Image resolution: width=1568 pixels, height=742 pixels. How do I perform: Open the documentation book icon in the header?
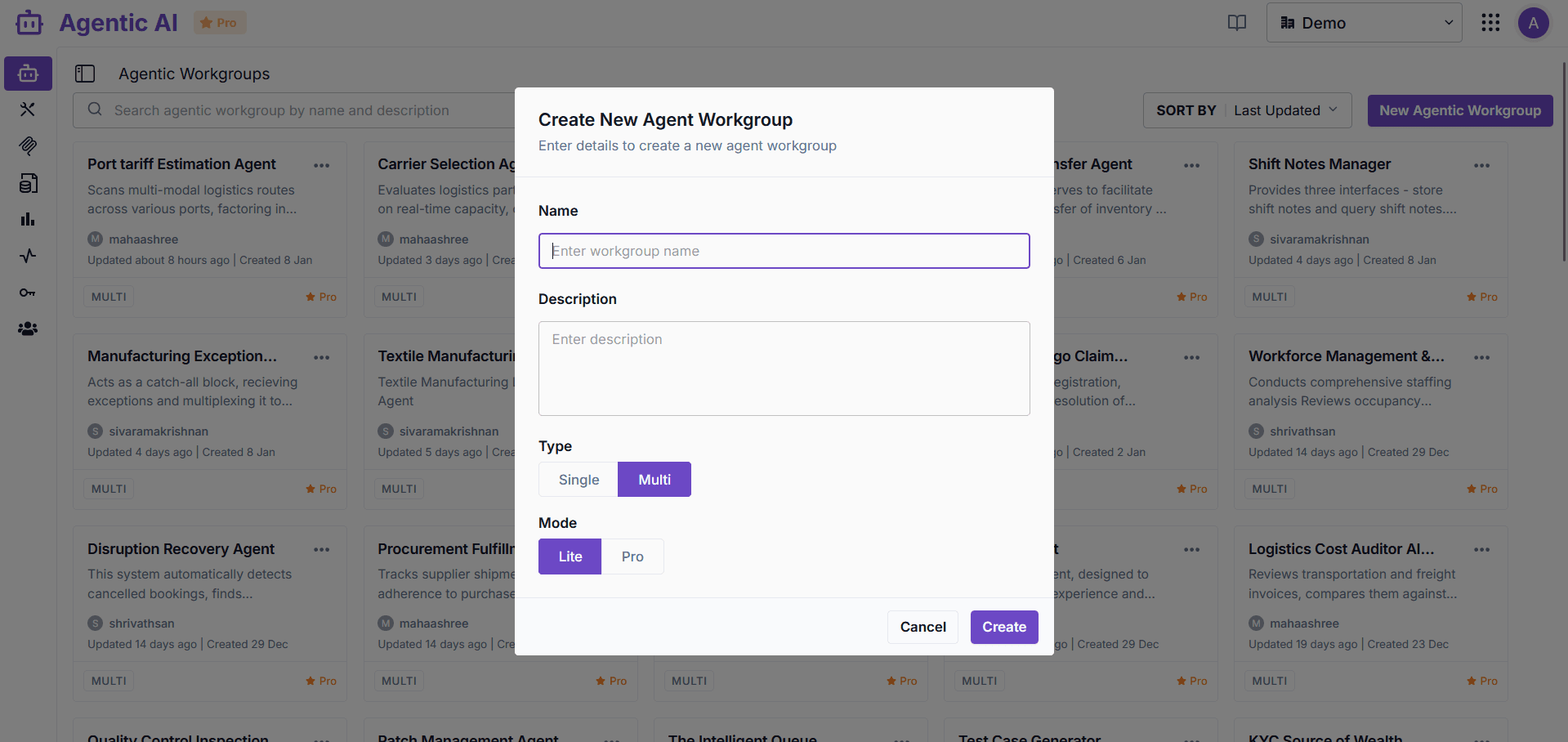1236,23
